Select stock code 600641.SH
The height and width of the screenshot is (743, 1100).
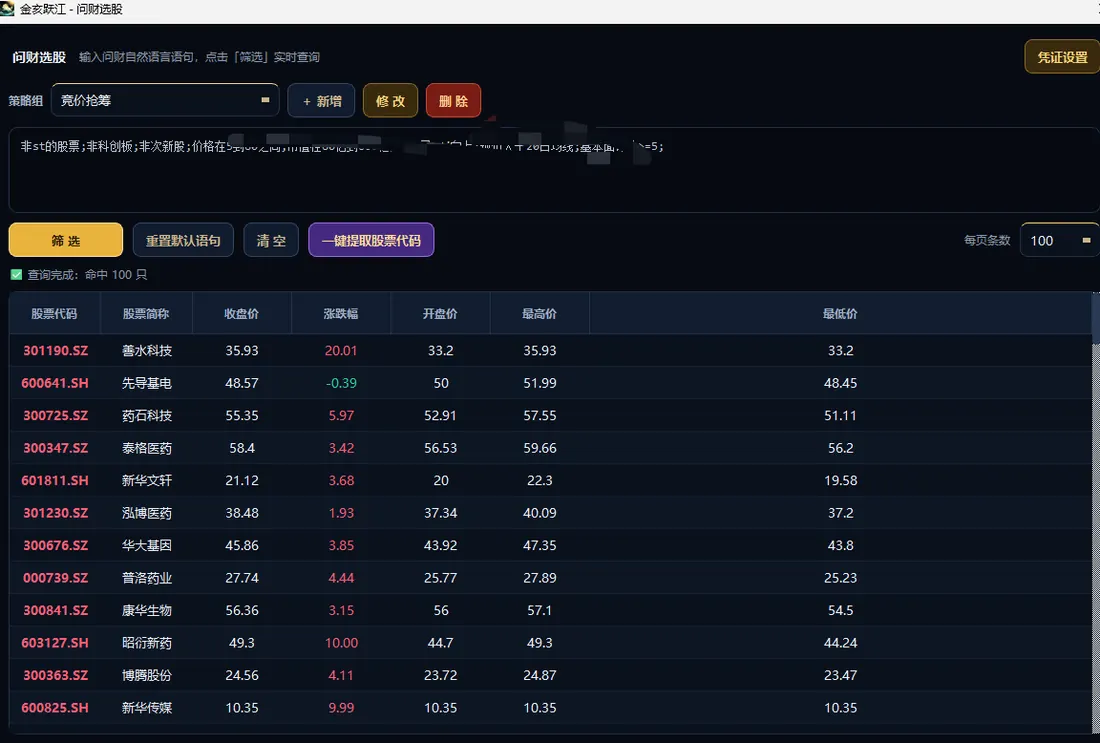[55, 383]
